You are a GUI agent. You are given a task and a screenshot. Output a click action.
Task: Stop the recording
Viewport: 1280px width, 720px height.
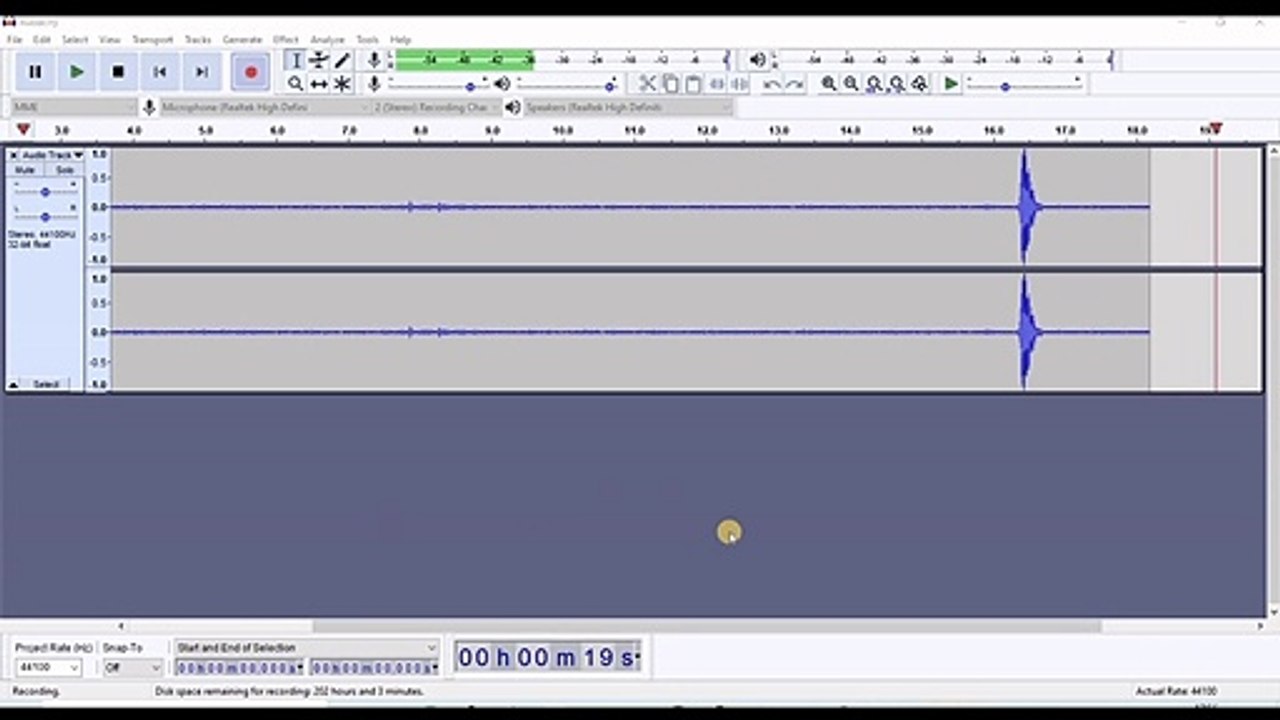pos(118,72)
